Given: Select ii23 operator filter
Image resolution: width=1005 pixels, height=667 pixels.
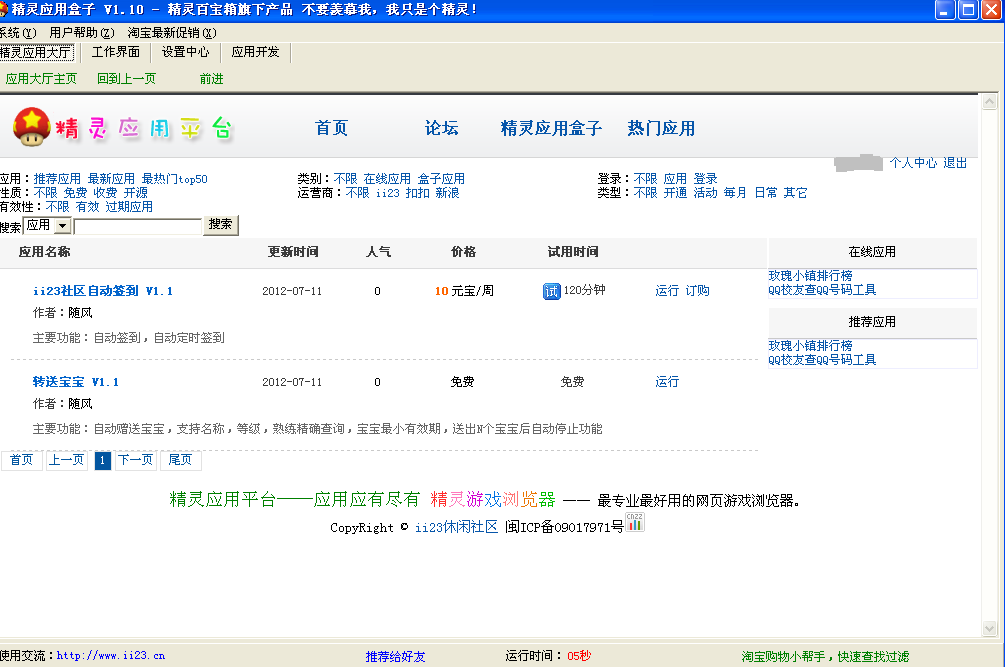Looking at the screenshot, I should pyautogui.click(x=387, y=193).
